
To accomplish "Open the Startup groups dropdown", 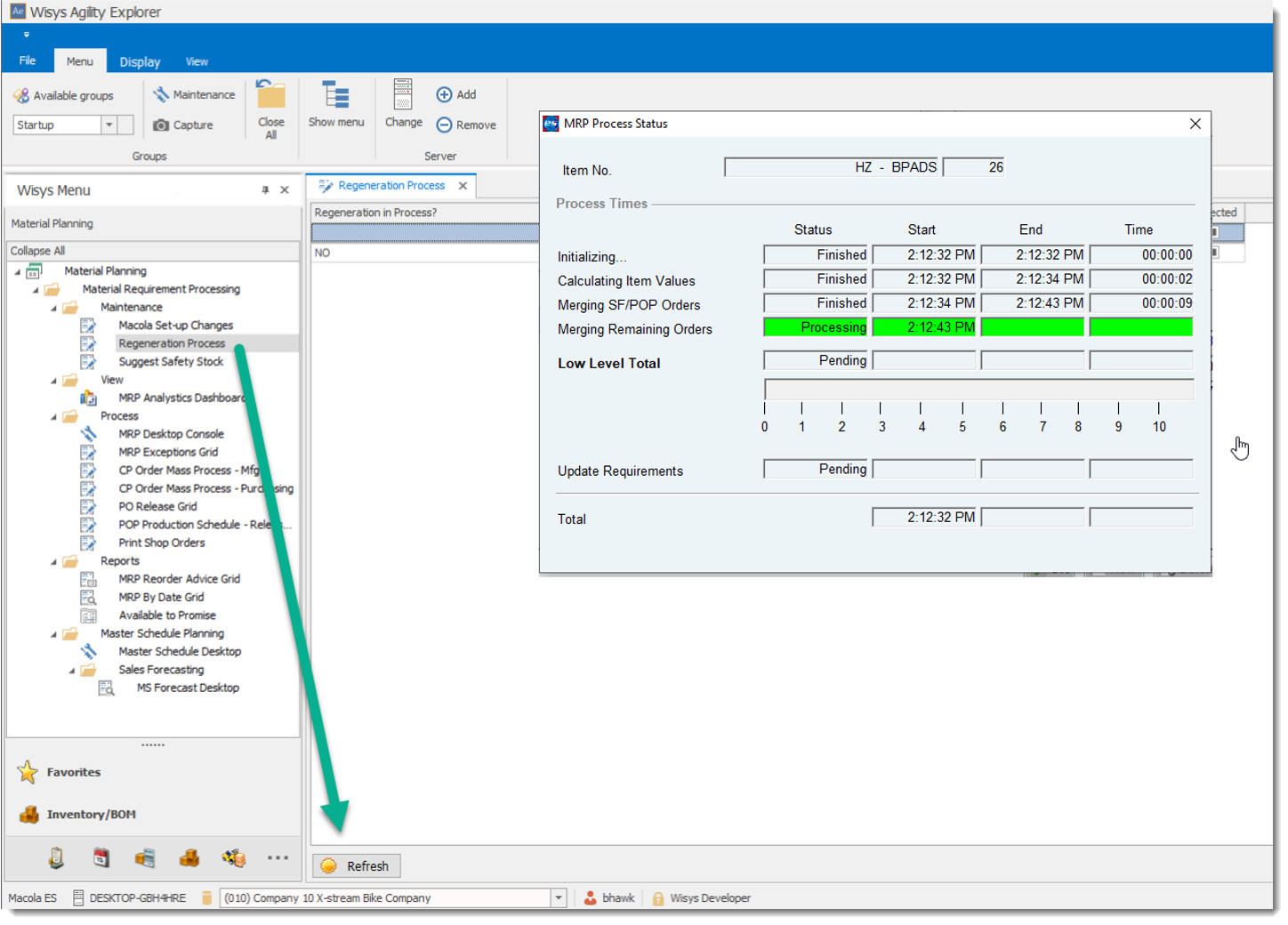I will (109, 125).
